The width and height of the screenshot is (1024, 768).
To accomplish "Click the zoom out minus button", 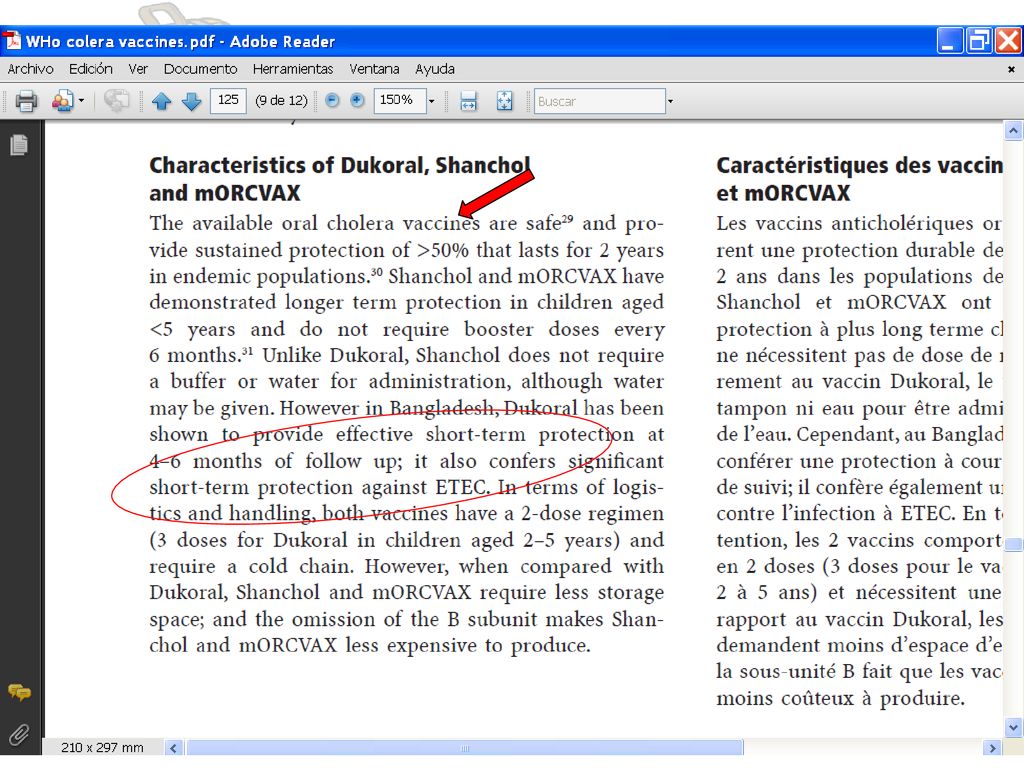I will coord(332,101).
